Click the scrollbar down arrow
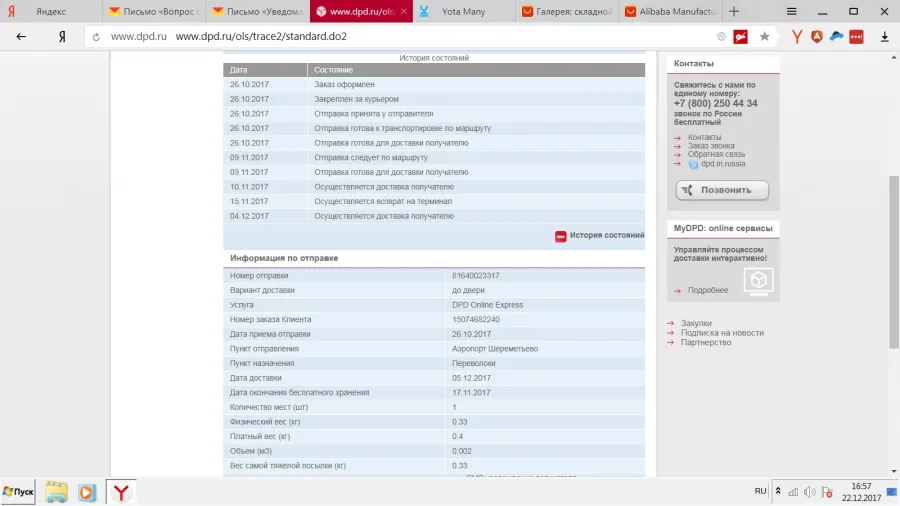900x506 pixels. pyautogui.click(x=894, y=472)
